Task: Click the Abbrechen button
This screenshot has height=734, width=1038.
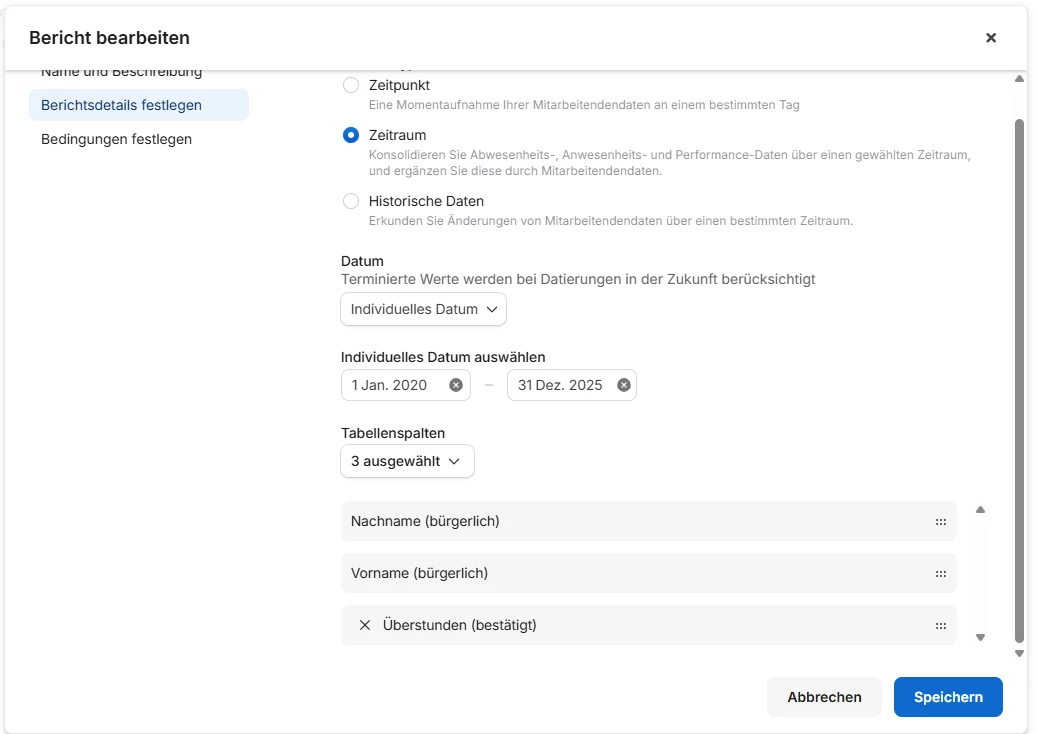Action: coord(824,697)
